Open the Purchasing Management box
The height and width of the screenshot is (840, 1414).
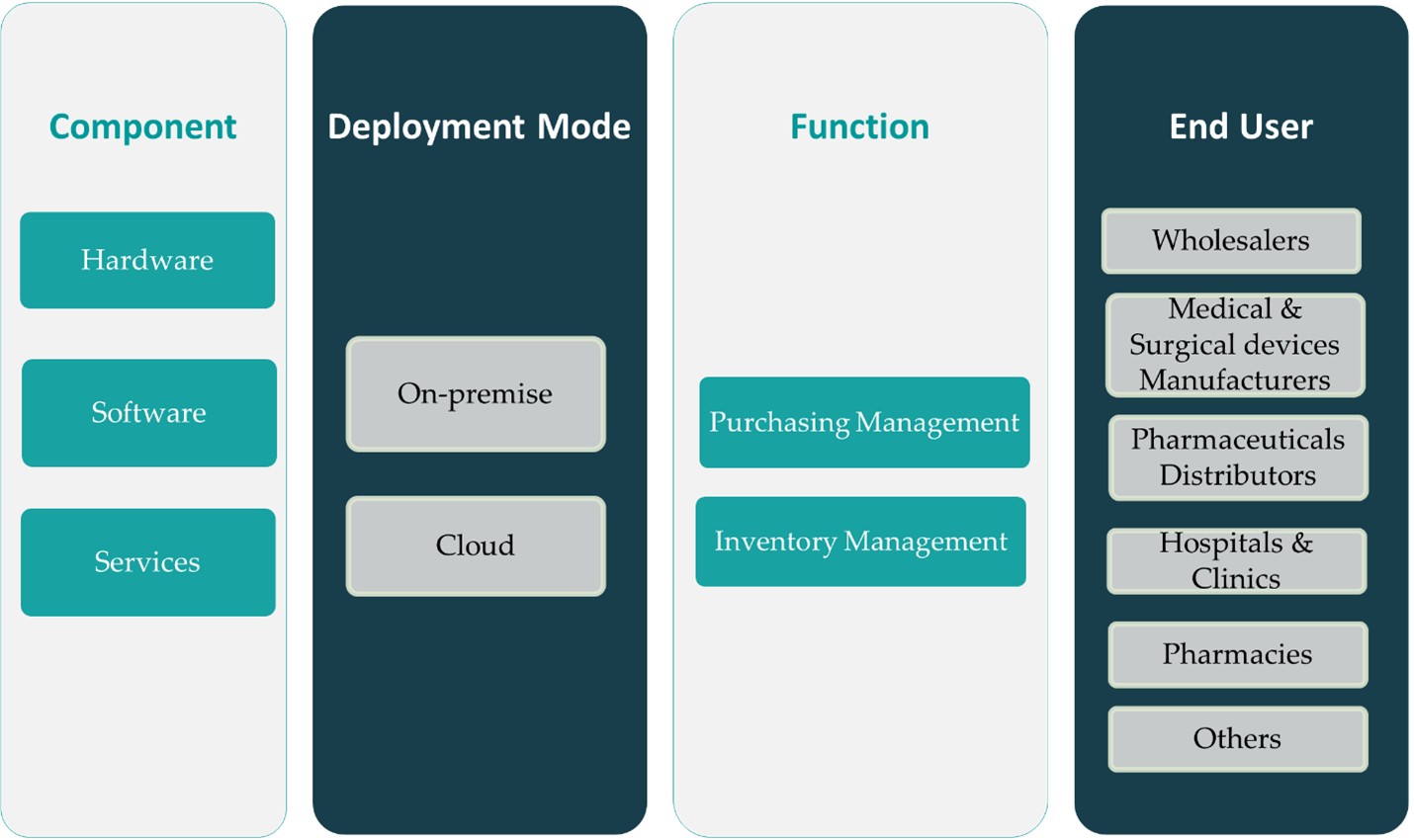pos(864,422)
